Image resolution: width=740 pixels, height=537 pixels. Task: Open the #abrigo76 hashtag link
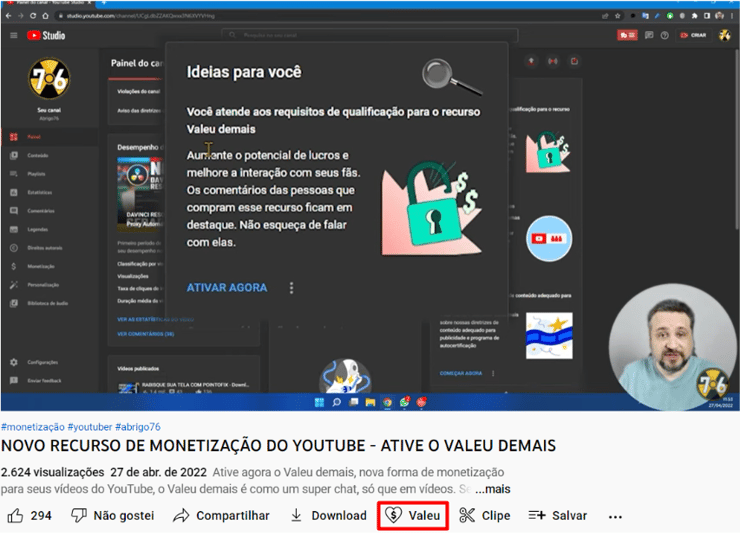[x=138, y=427]
